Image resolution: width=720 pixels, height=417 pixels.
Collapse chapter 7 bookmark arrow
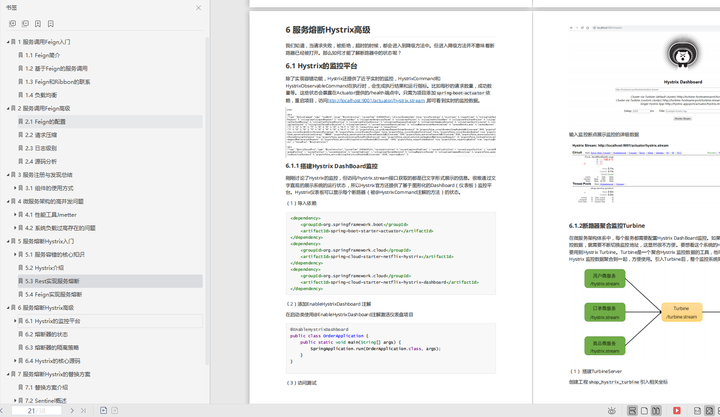click(x=8, y=374)
